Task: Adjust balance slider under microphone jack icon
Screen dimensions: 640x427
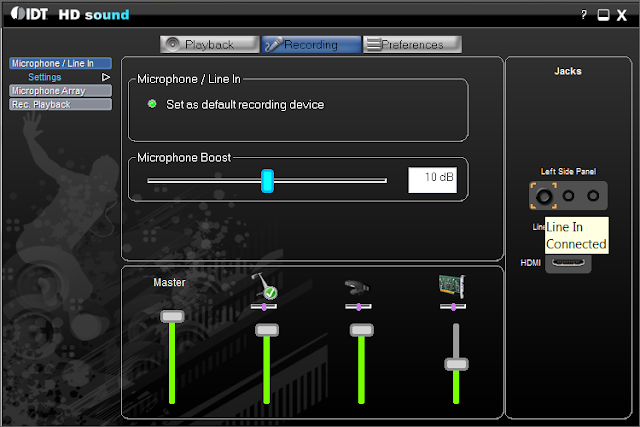Action: click(264, 307)
